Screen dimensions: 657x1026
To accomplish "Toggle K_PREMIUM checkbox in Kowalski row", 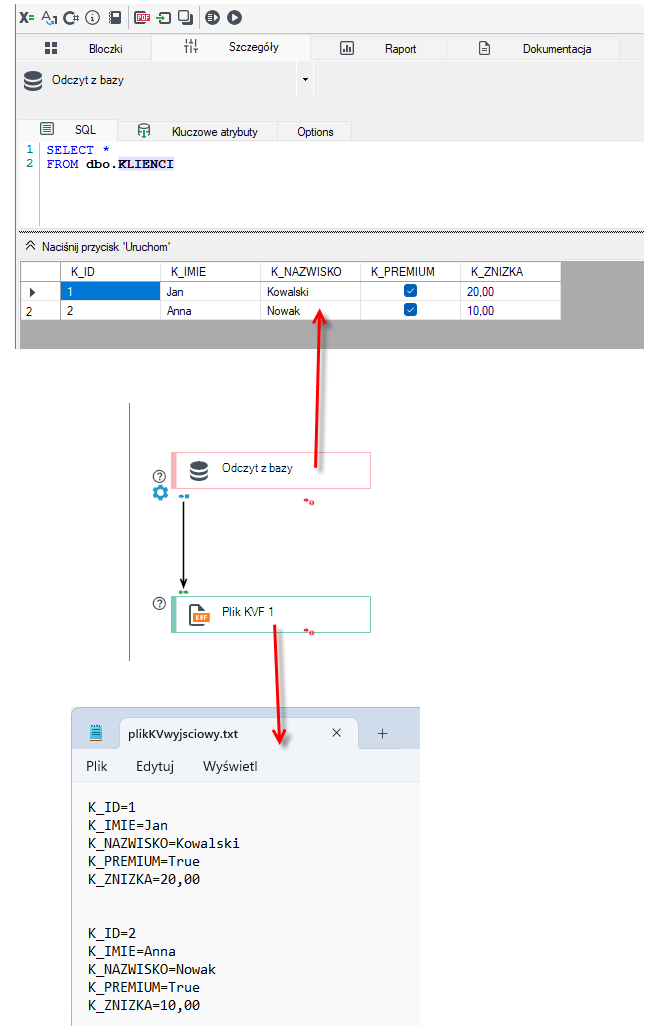I will 410,291.
